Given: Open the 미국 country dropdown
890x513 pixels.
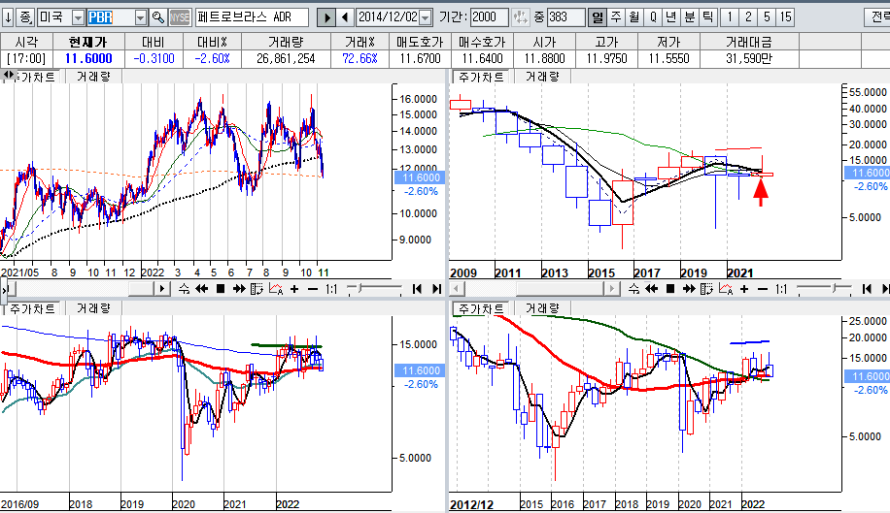Looking at the screenshot, I should (79, 18).
